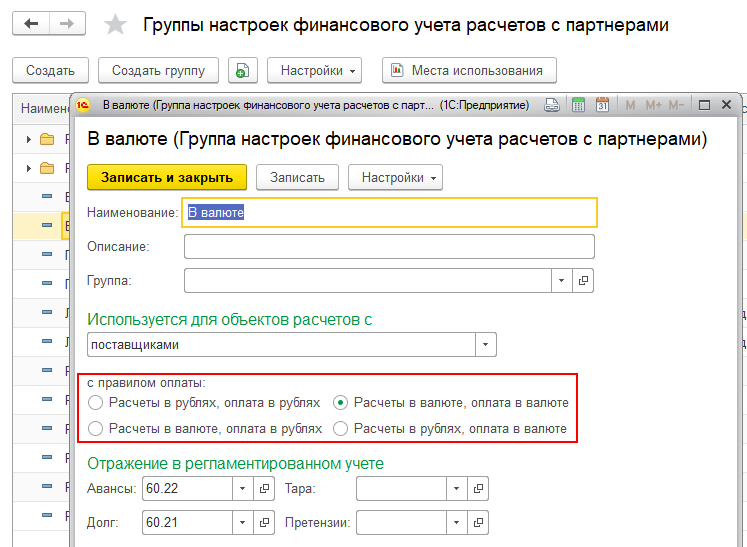
Task: Click the back navigation arrow
Action: coord(31,24)
